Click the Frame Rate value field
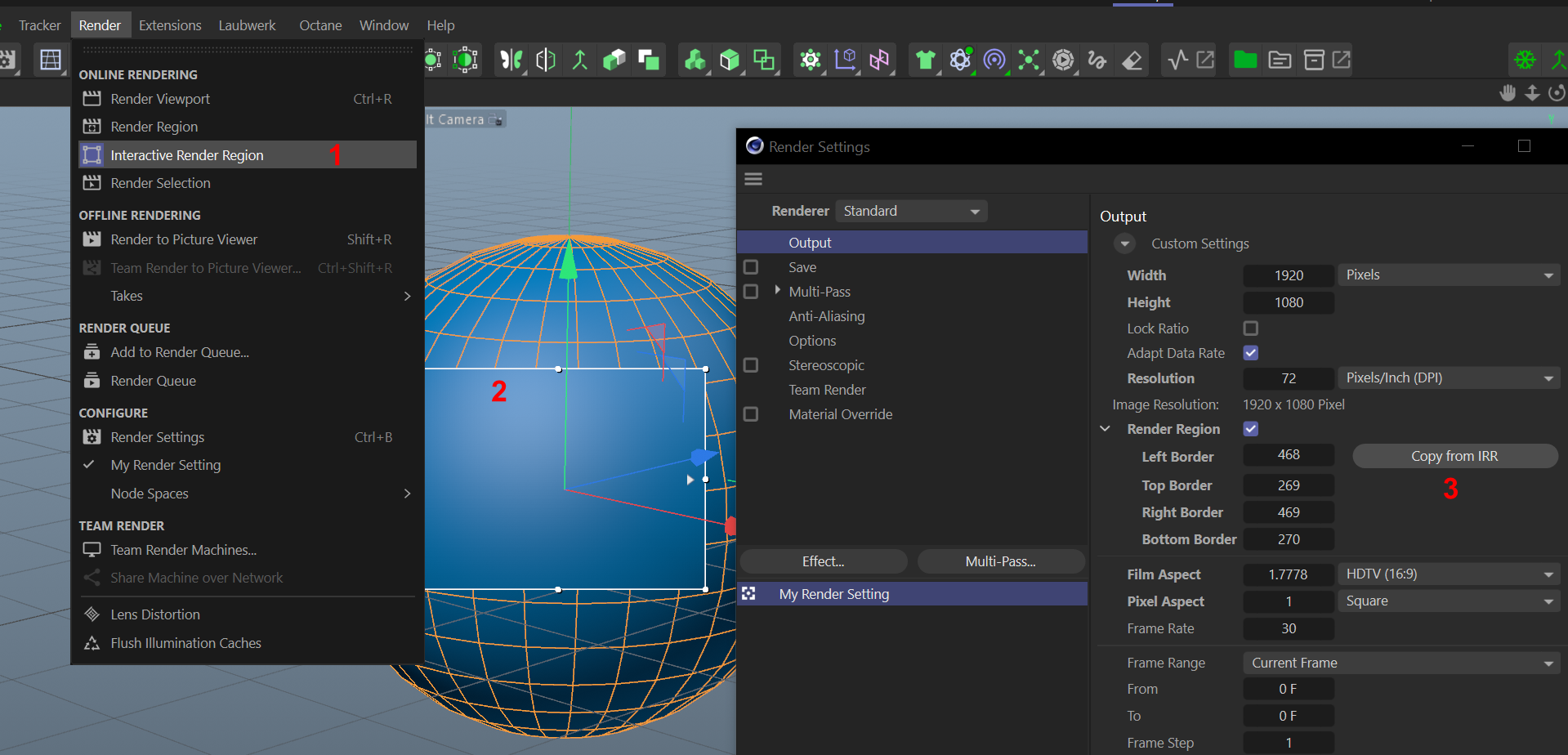The width and height of the screenshot is (1568, 755). (x=1289, y=628)
